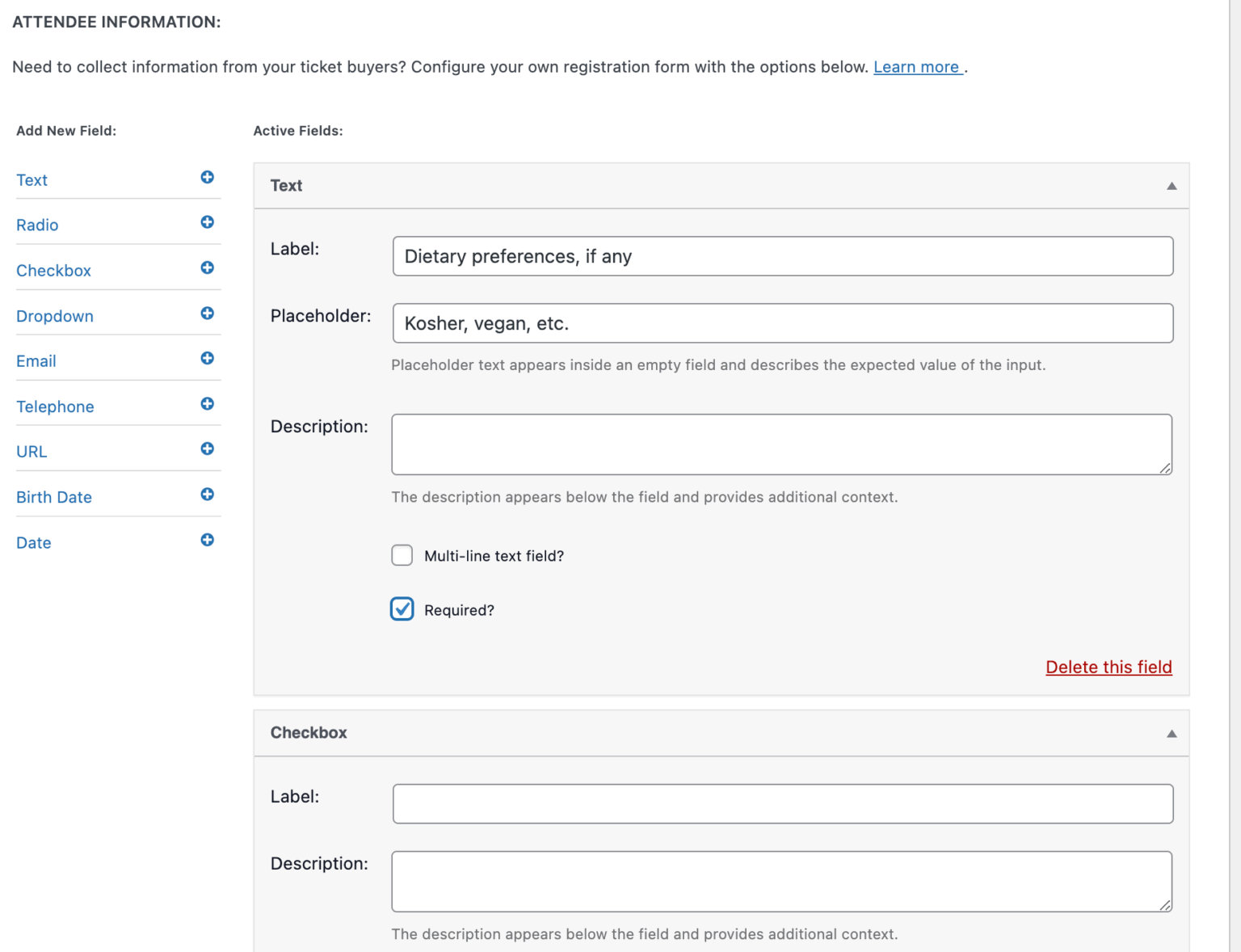The height and width of the screenshot is (952, 1241).
Task: Add a new Text field
Action: tap(208, 177)
